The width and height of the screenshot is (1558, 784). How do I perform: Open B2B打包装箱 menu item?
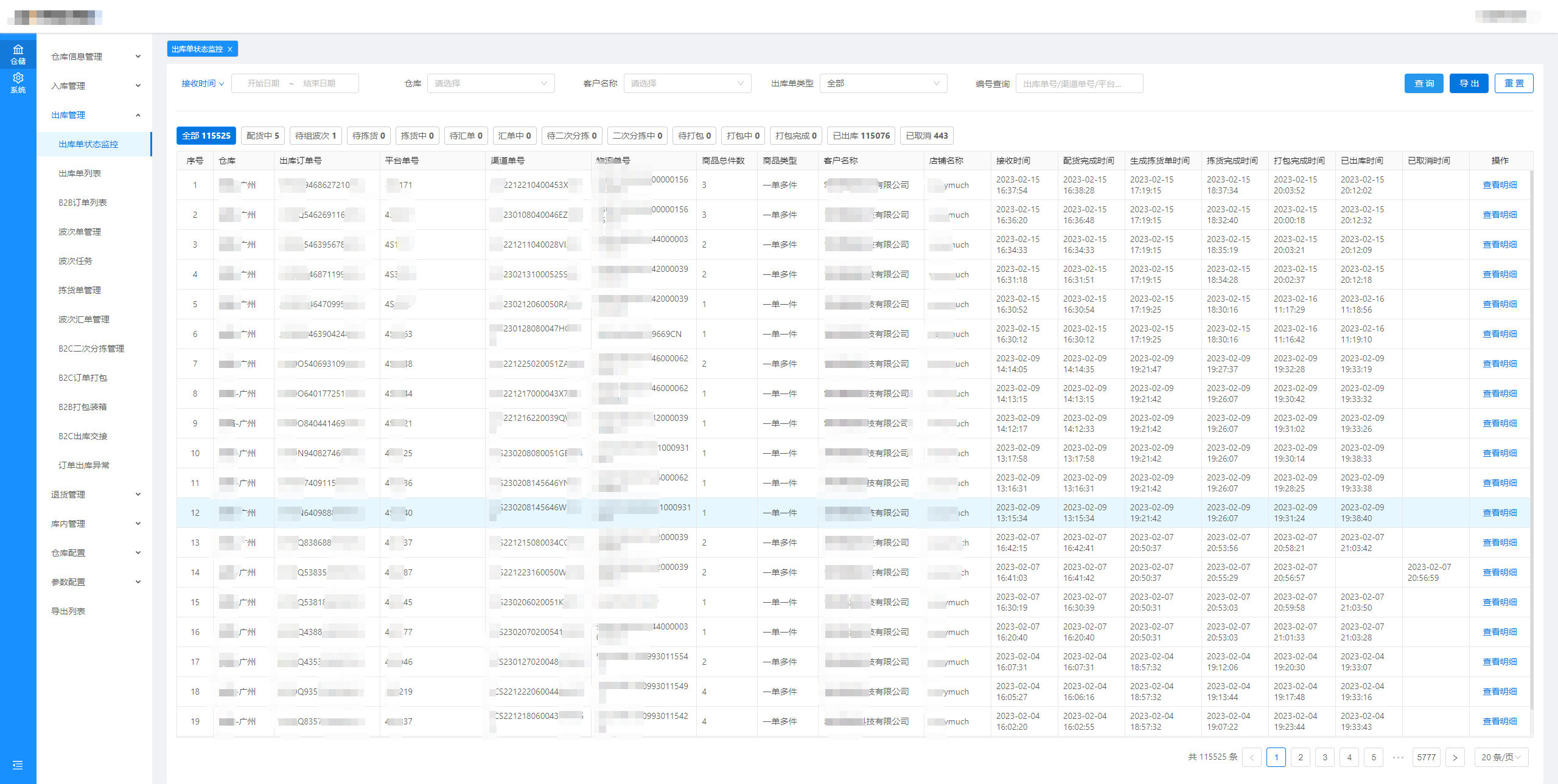pos(94,407)
